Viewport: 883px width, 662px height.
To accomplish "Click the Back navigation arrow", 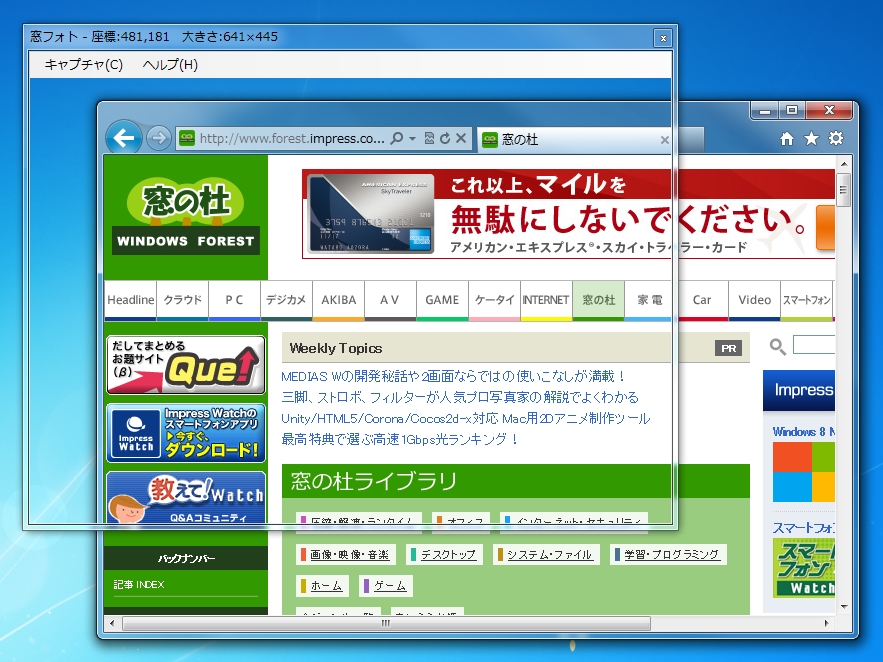I will point(123,138).
